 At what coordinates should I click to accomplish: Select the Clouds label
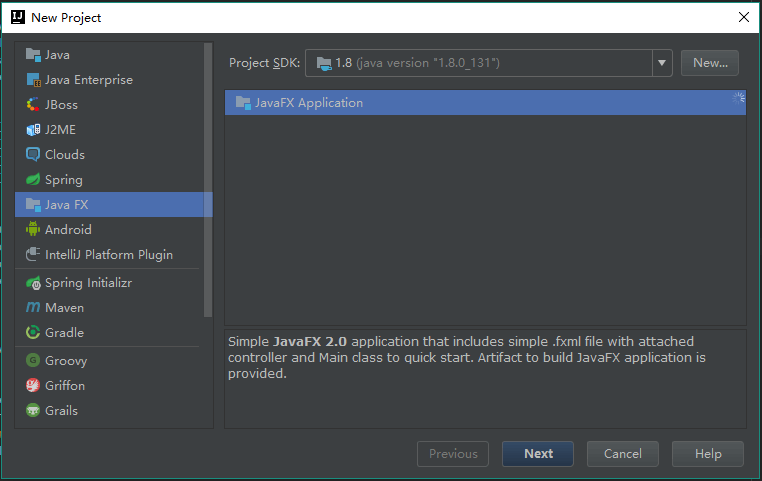pos(65,155)
